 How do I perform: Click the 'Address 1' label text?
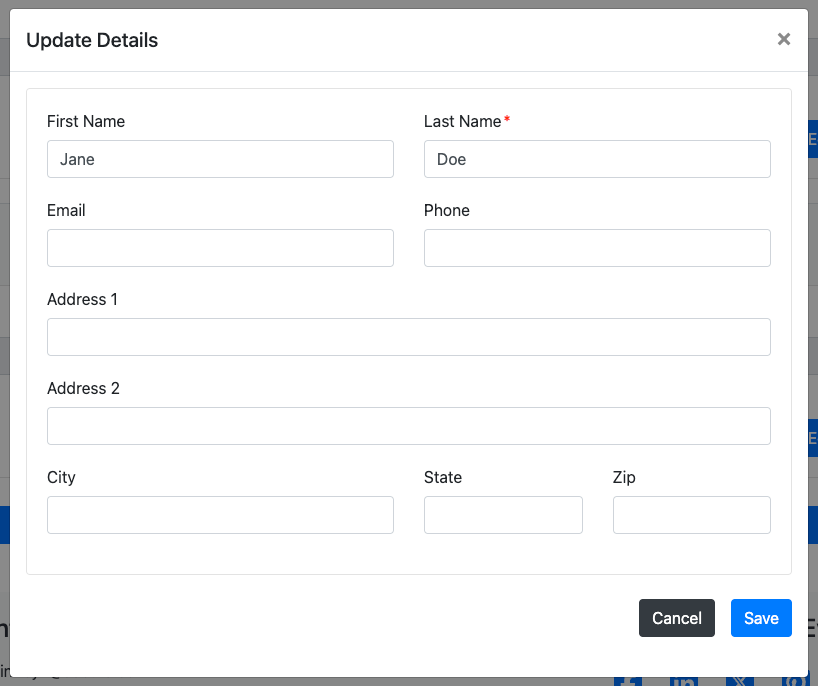83,299
